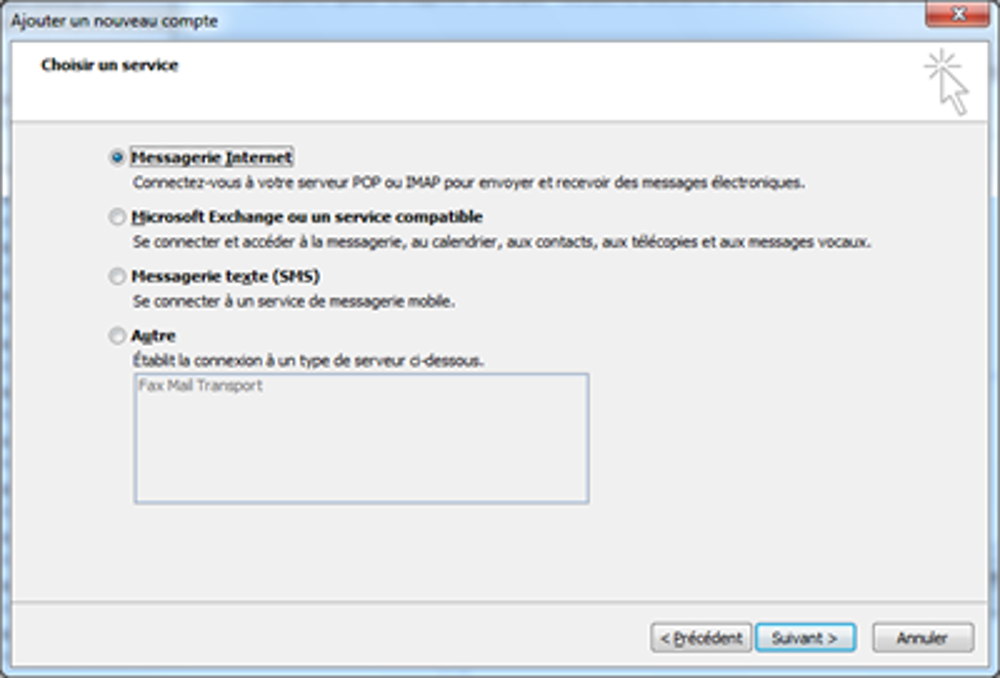Select the Messagerie Internet radio button
1000x678 pixels.
pyautogui.click(x=118, y=158)
